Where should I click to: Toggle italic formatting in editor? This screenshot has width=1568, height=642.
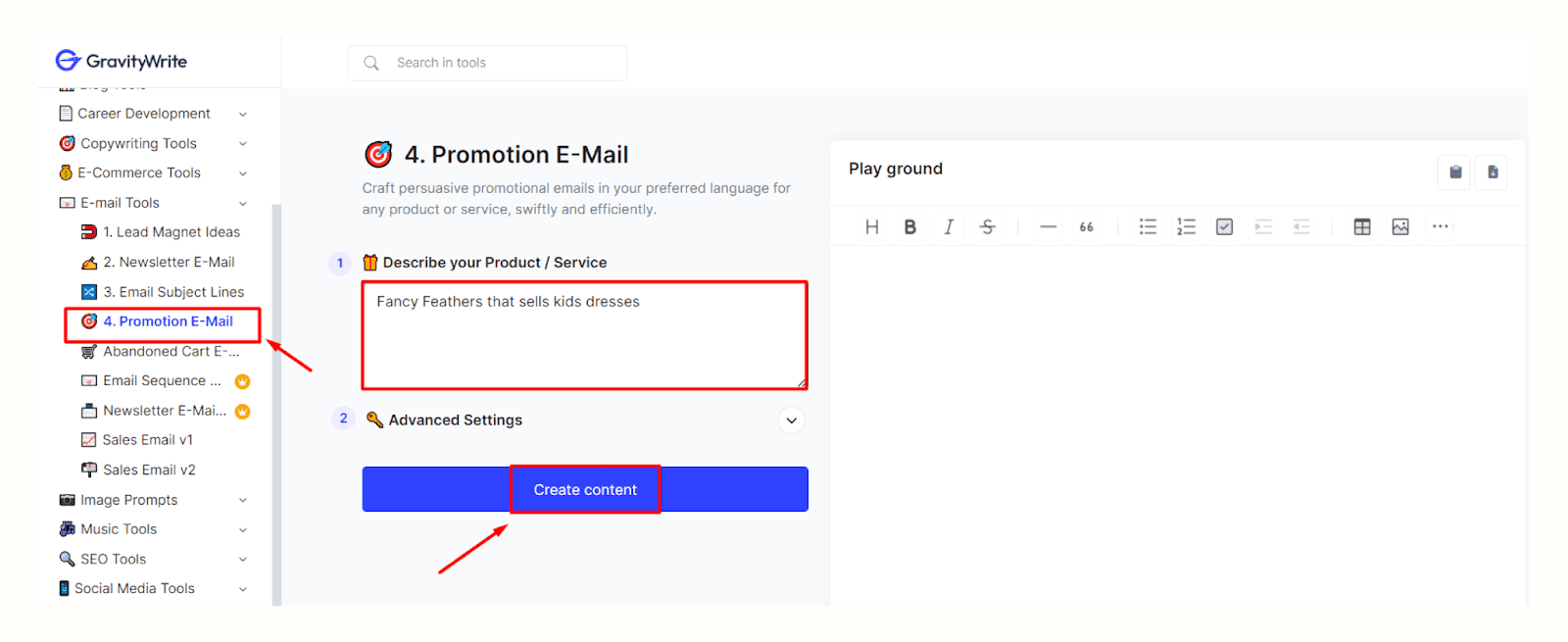[x=949, y=227]
